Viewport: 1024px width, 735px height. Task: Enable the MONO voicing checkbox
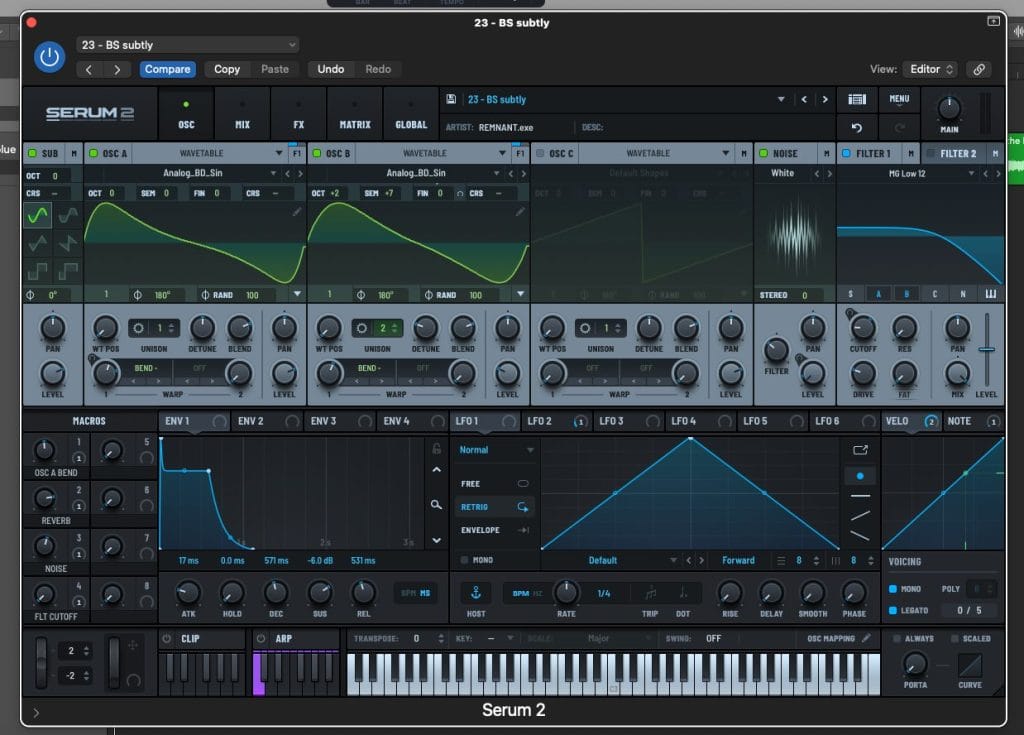[x=893, y=589]
